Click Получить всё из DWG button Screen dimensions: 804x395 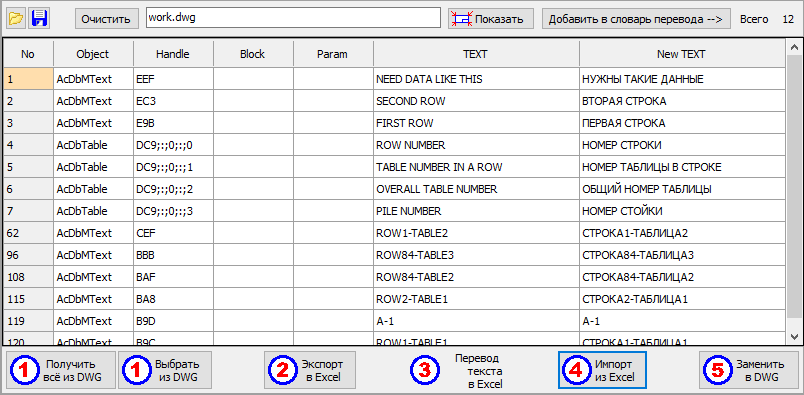[61, 370]
